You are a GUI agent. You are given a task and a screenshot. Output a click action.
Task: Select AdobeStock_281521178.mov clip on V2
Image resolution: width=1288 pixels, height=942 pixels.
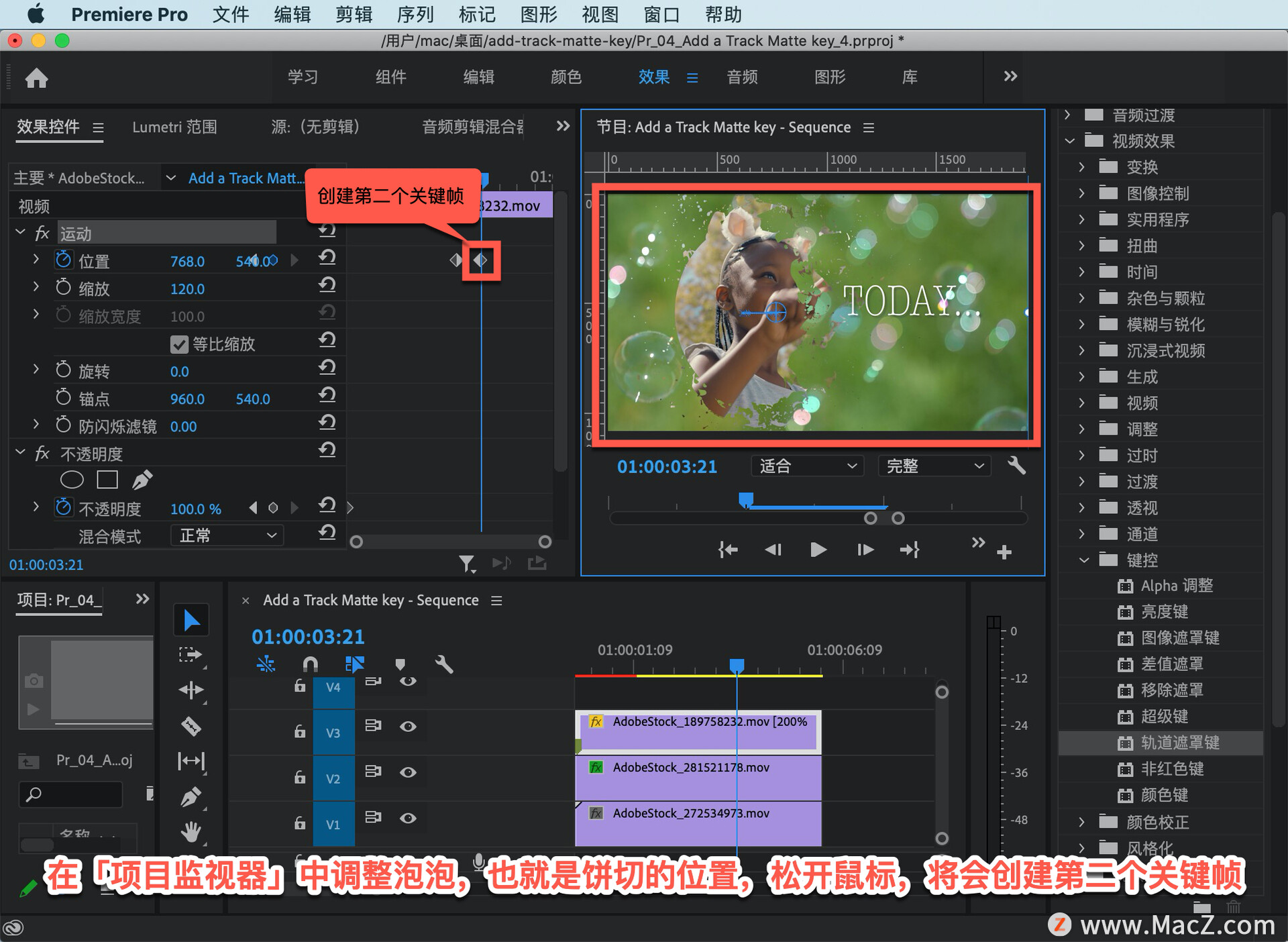tap(698, 778)
